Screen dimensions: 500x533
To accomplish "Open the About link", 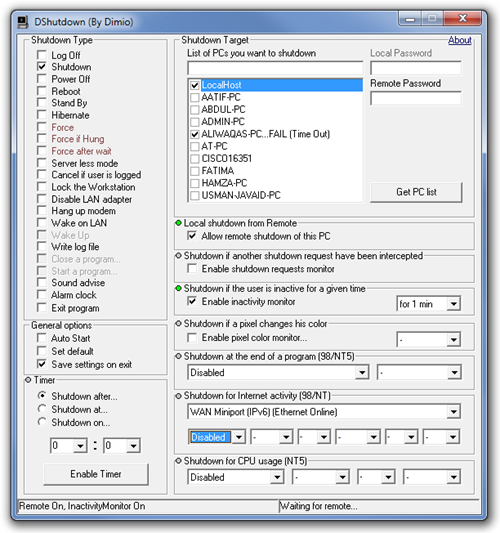I will pyautogui.click(x=460, y=40).
